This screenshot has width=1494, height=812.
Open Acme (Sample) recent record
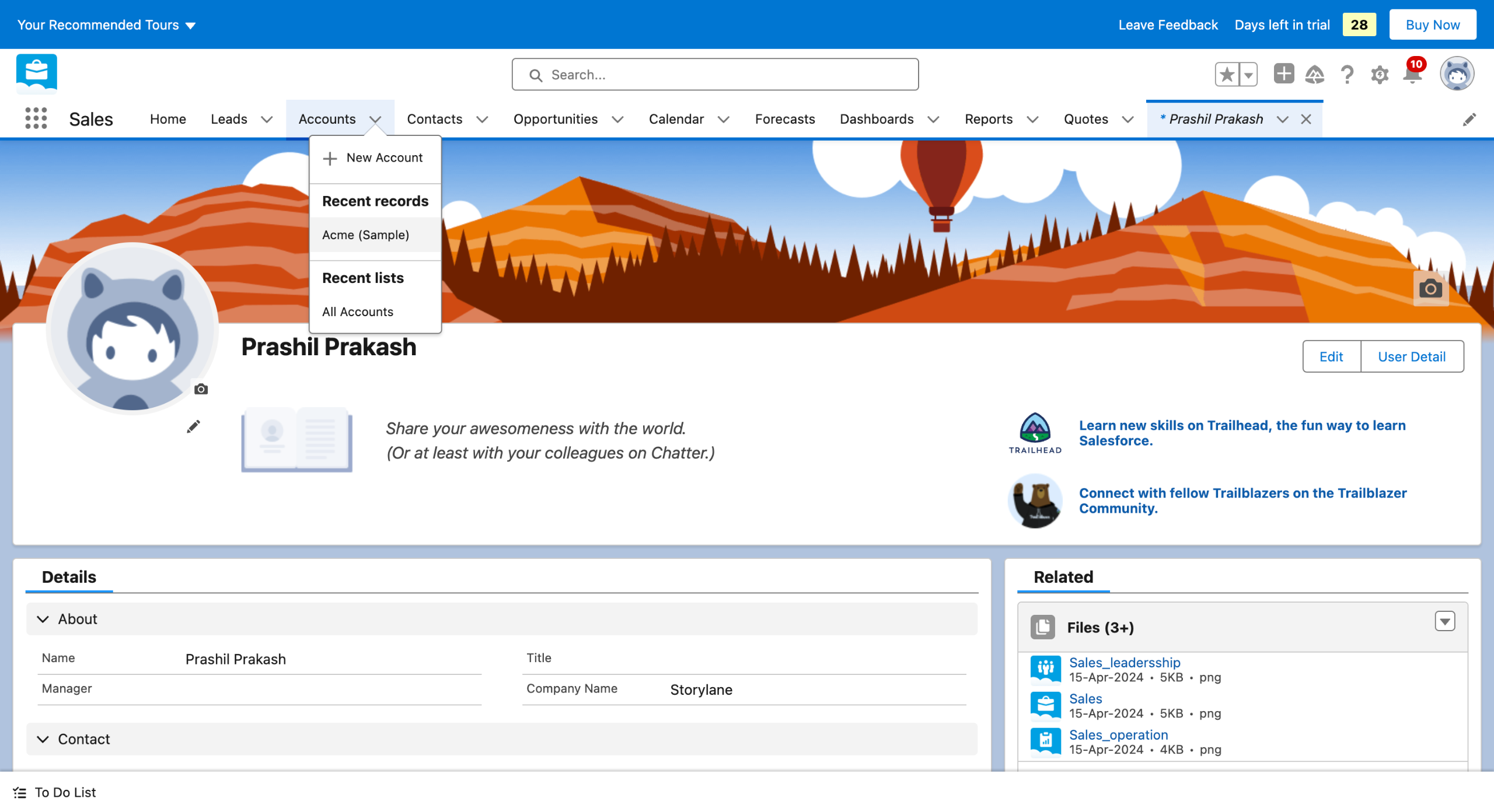[375, 235]
